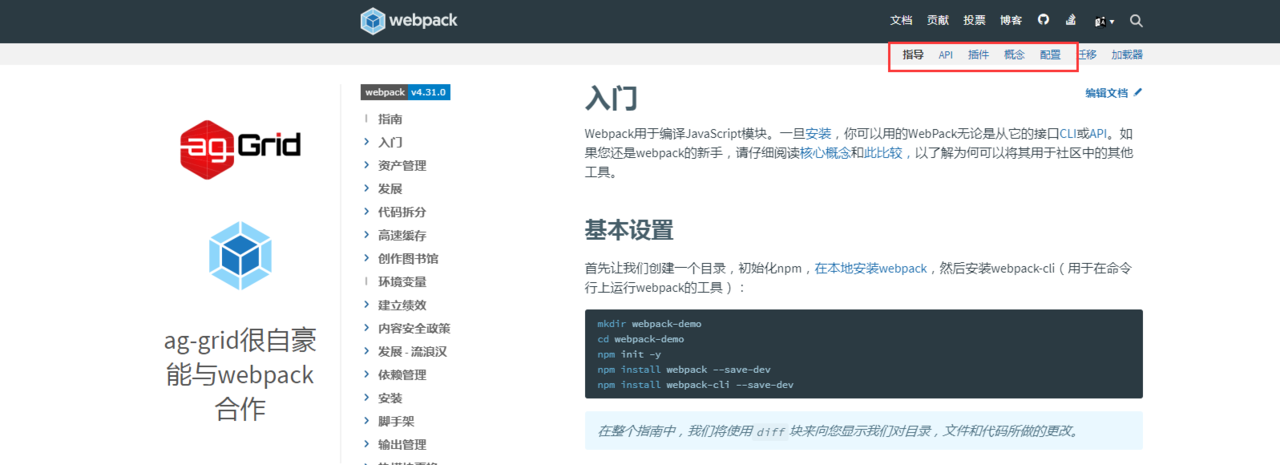Expand the 高速缓存 sidebar chevron
This screenshot has height=465, width=1280.
coord(367,235)
